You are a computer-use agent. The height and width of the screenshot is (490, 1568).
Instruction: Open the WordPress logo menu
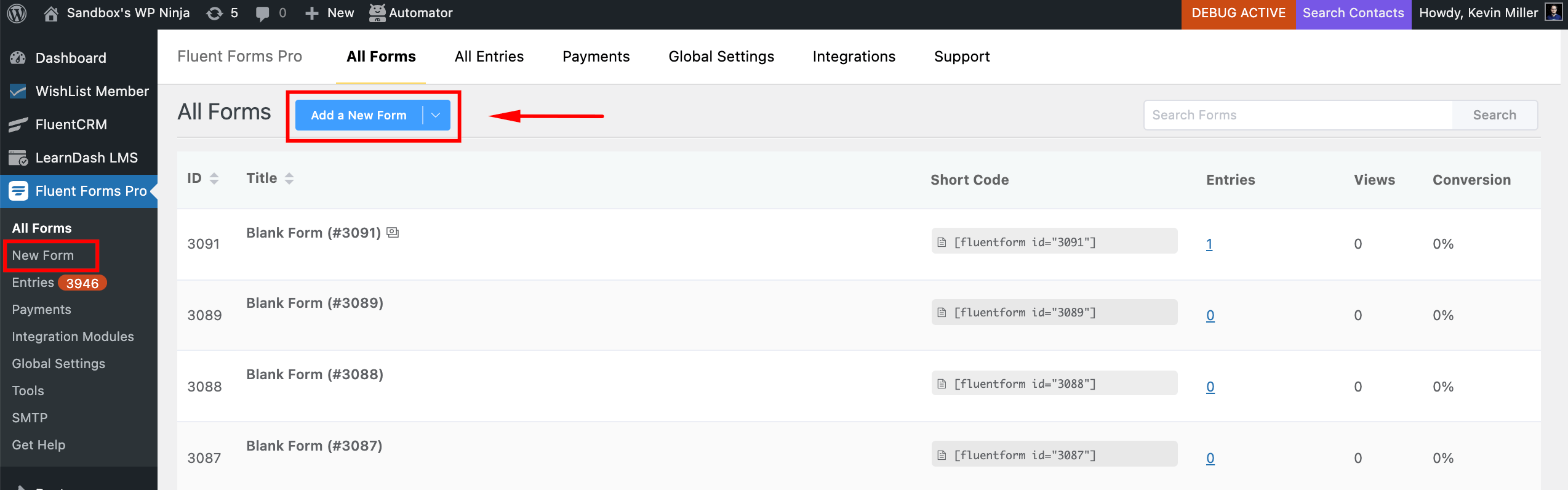17,13
